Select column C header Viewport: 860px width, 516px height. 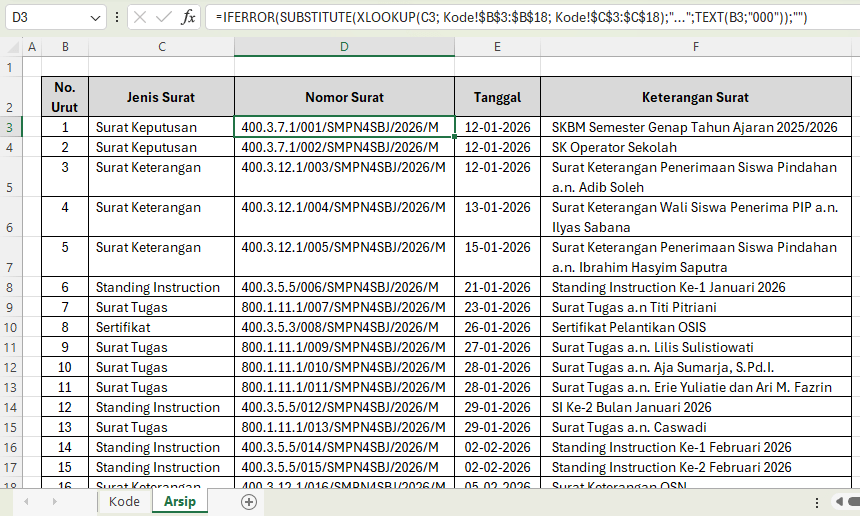pyautogui.click(x=162, y=47)
